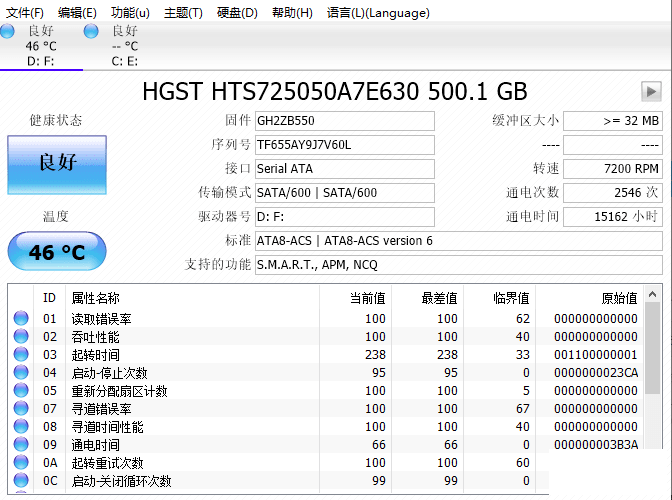
Task: Select attribute name 读取错误率
Action: (102, 319)
